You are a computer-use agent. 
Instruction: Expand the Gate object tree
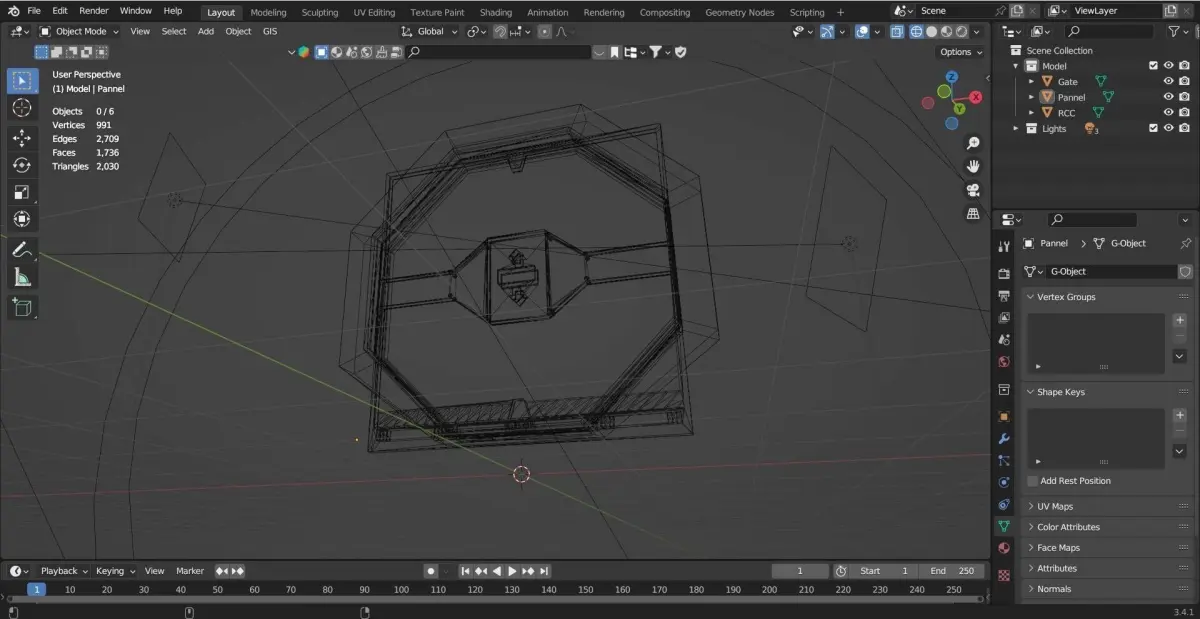pyautogui.click(x=1032, y=82)
